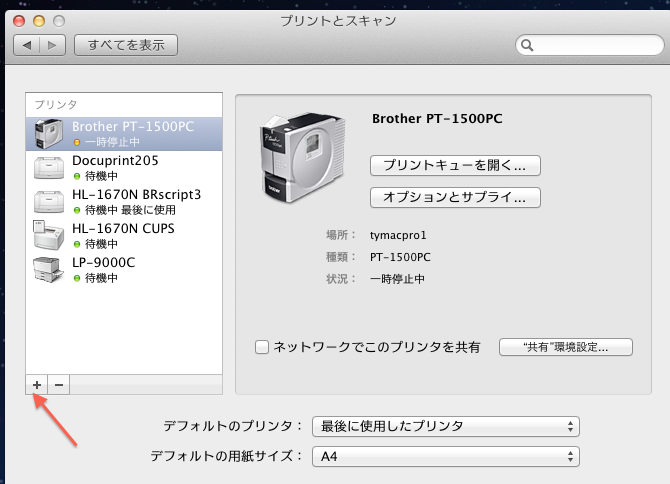Viewport: 670px width, 484px height.
Task: Click the LP-9000C printer icon
Action: pyautogui.click(x=48, y=270)
